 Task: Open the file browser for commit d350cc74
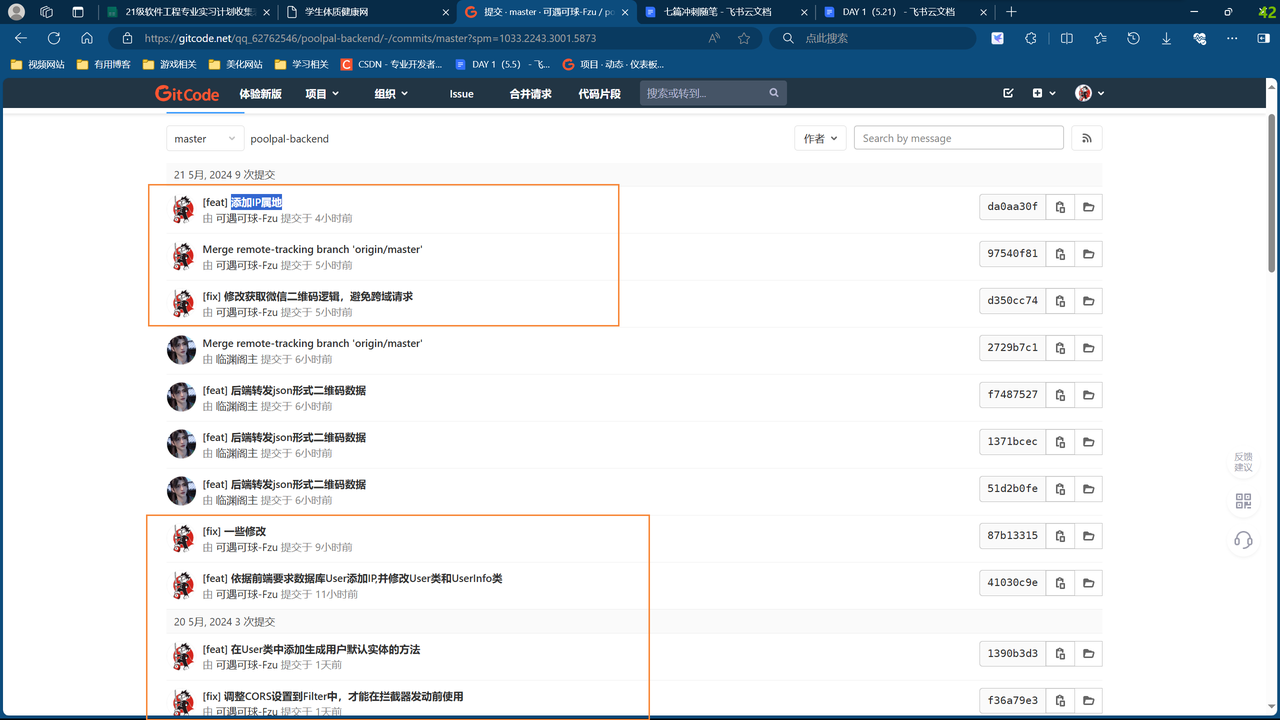(1088, 301)
